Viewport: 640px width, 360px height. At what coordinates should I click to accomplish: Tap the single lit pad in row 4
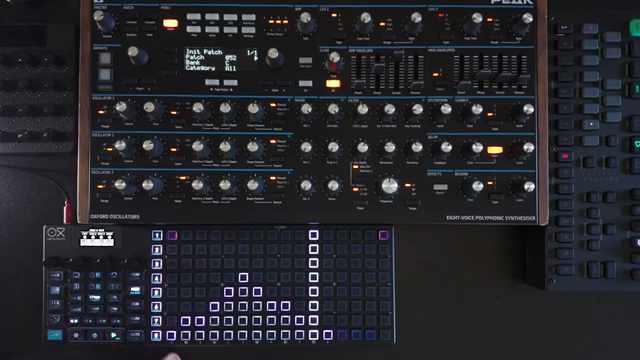point(243,278)
